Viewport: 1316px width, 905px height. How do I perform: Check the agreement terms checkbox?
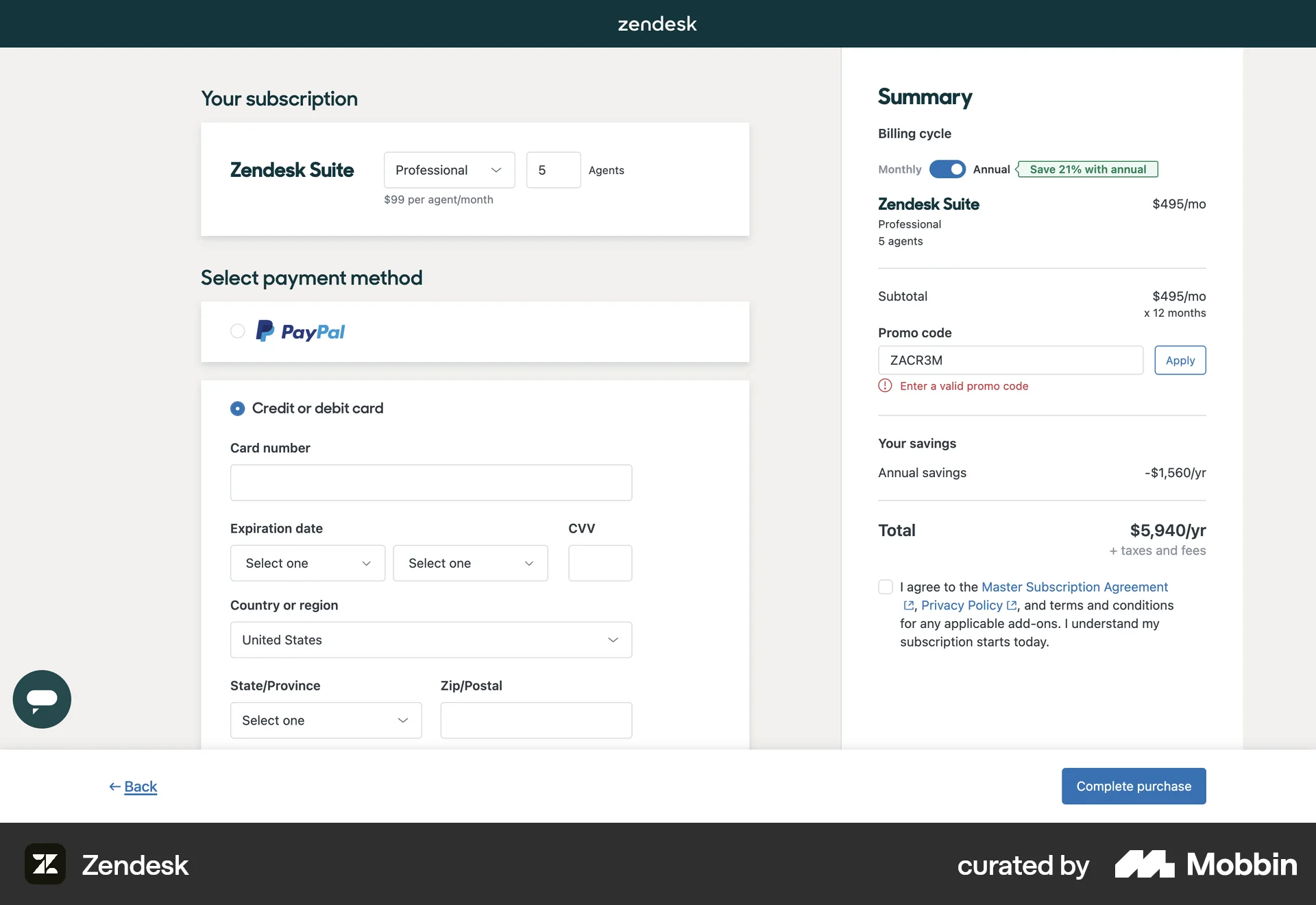coord(886,587)
